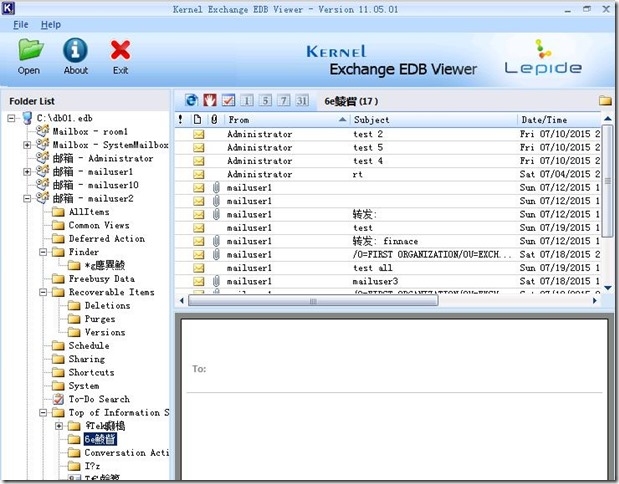Click the checkmark filter toolbar icon
Viewport: 619px width, 484px height.
(x=228, y=100)
